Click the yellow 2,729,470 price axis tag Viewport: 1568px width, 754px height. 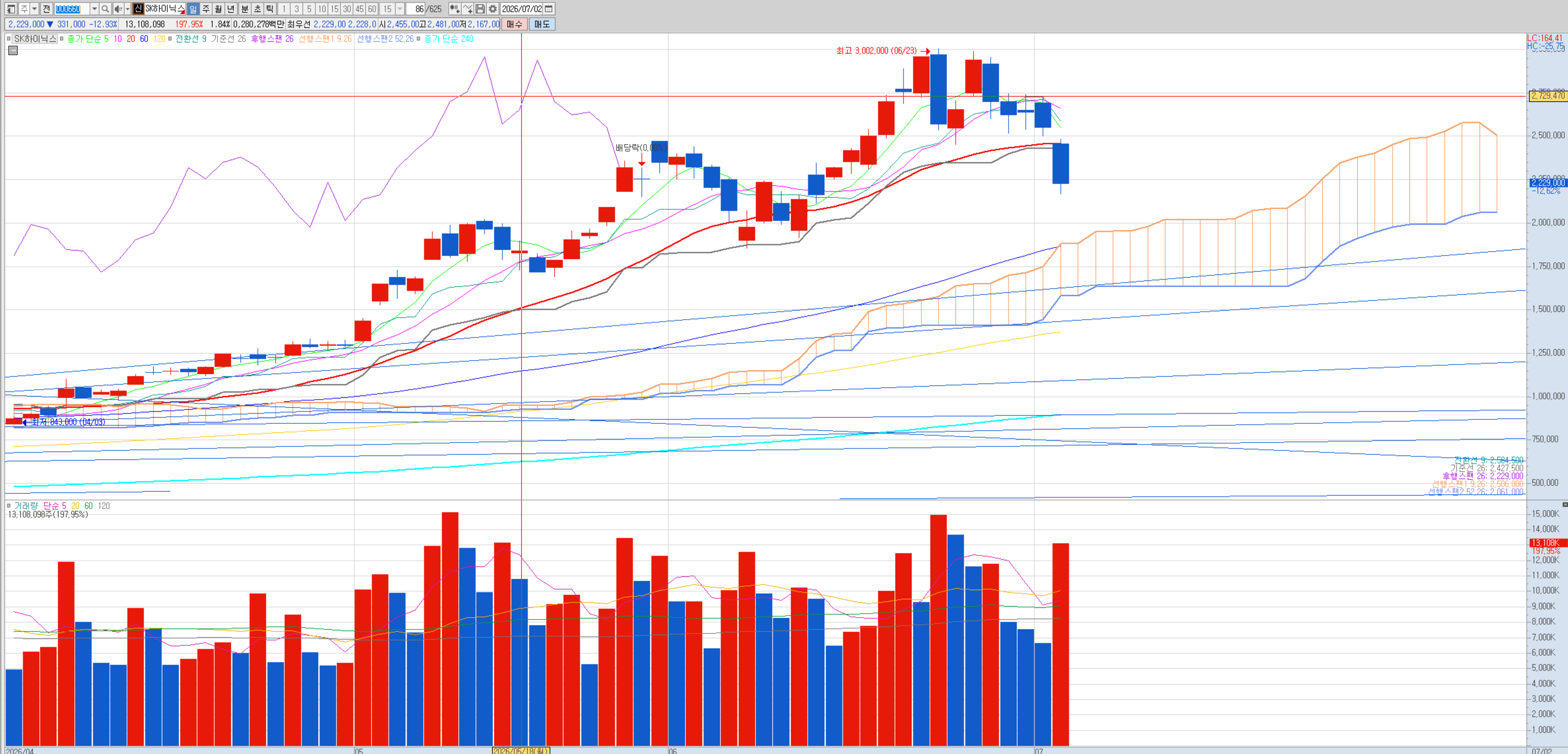[x=1548, y=96]
